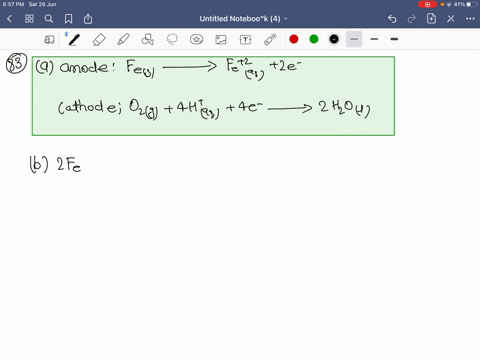Screen dimensions: 480x360
Task: Tap the screen recording indicator
Action: pyautogui.click(x=427, y=4)
